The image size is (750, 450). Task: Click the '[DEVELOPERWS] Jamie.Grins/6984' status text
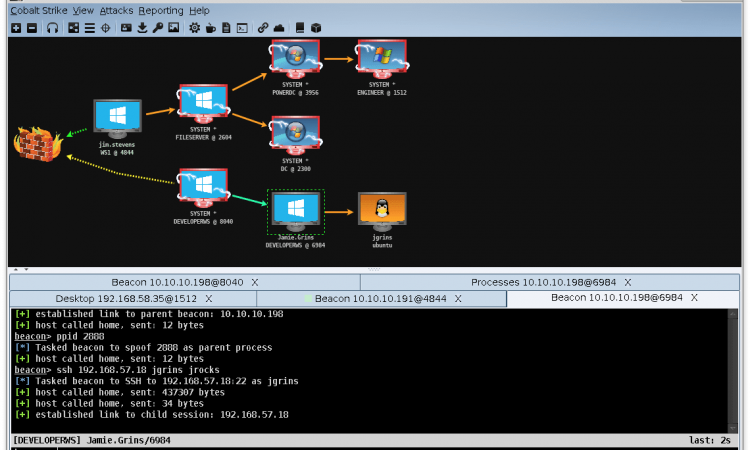pyautogui.click(x=92, y=440)
